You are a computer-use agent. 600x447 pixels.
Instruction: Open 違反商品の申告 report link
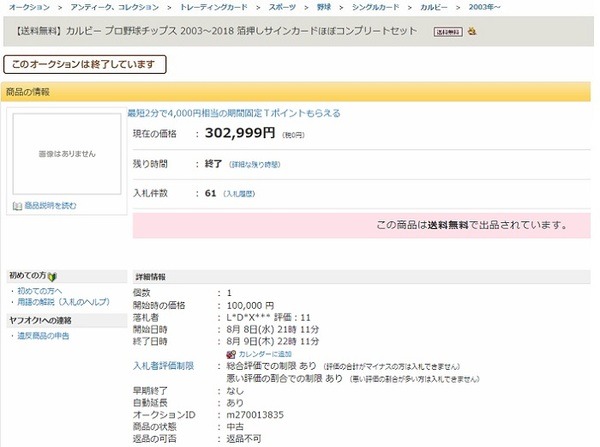(x=43, y=336)
